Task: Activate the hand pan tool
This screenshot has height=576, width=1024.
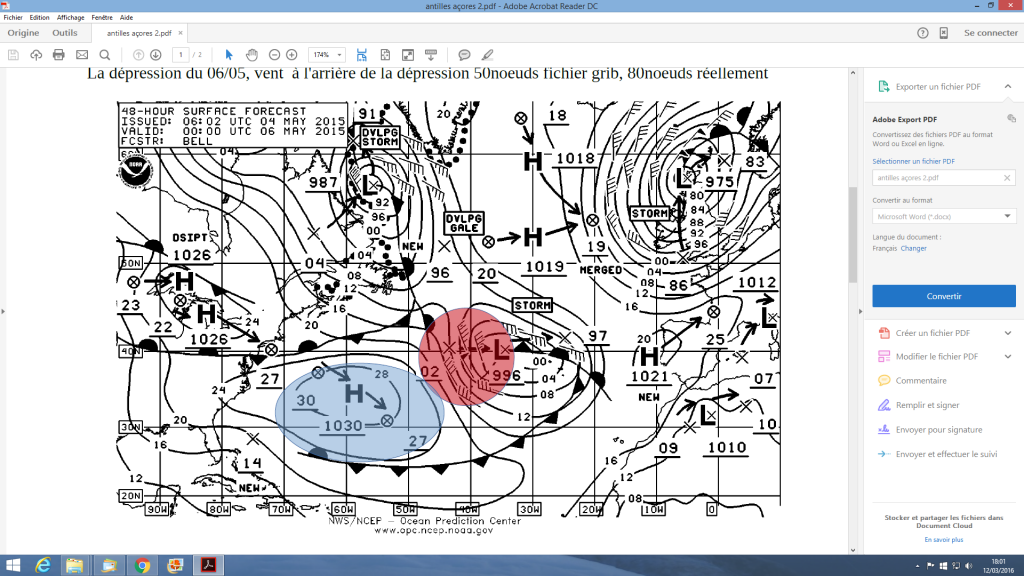Action: (x=252, y=55)
